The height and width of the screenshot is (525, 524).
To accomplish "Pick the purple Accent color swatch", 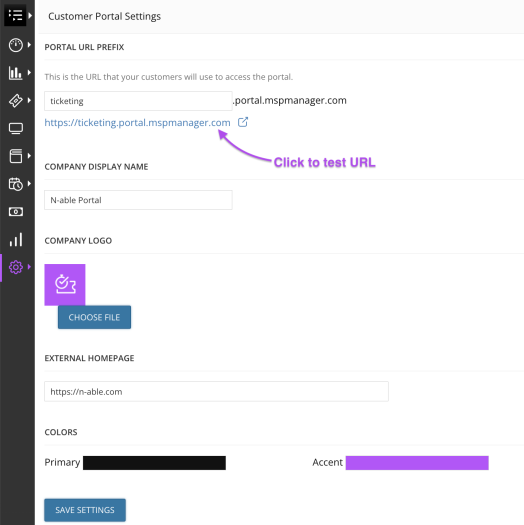I will tap(417, 463).
